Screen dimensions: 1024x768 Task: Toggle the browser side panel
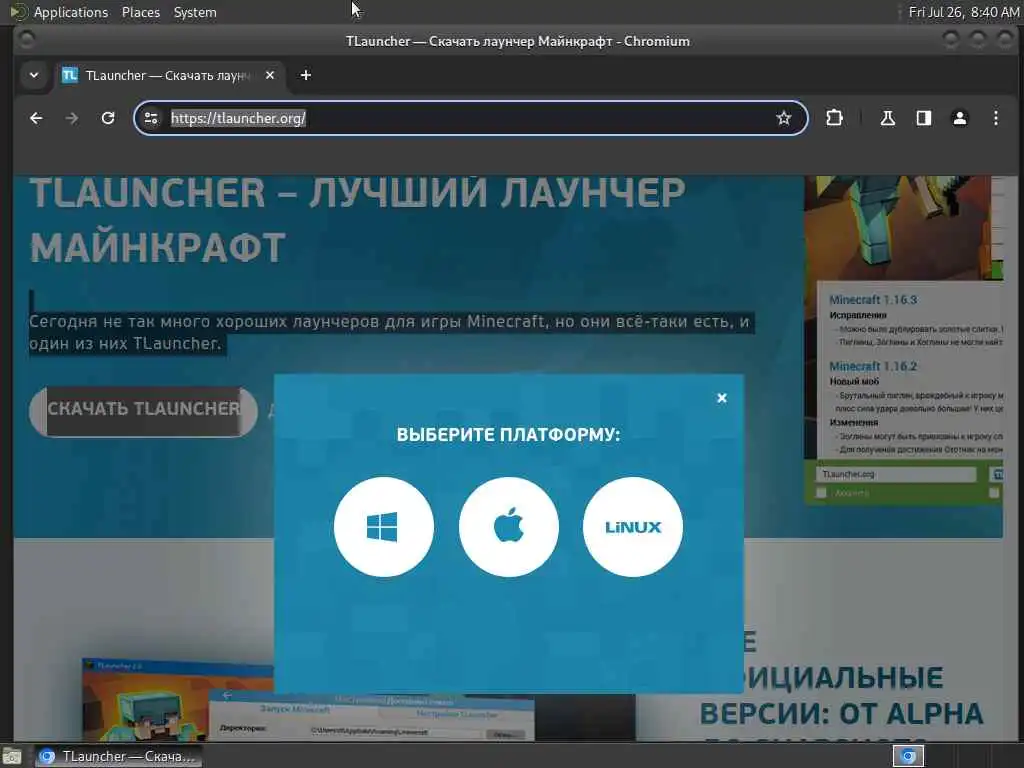923,118
